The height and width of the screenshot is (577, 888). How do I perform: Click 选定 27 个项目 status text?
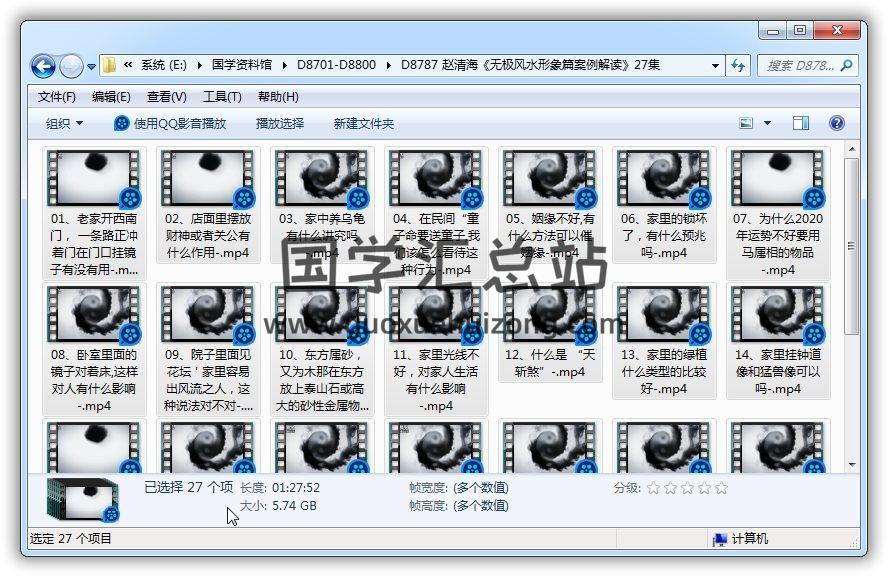[70, 538]
